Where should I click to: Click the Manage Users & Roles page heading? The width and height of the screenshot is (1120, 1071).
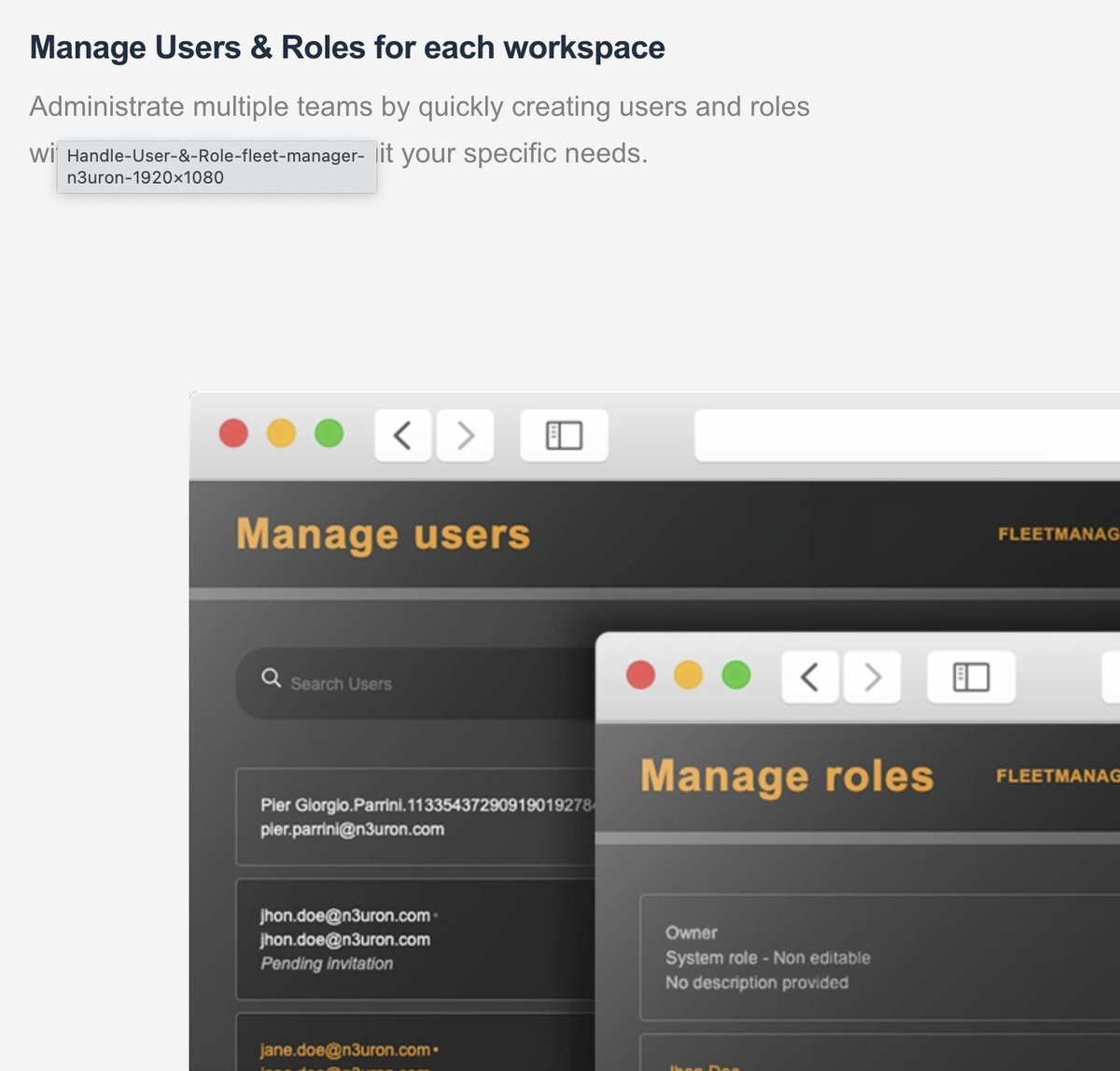point(347,48)
